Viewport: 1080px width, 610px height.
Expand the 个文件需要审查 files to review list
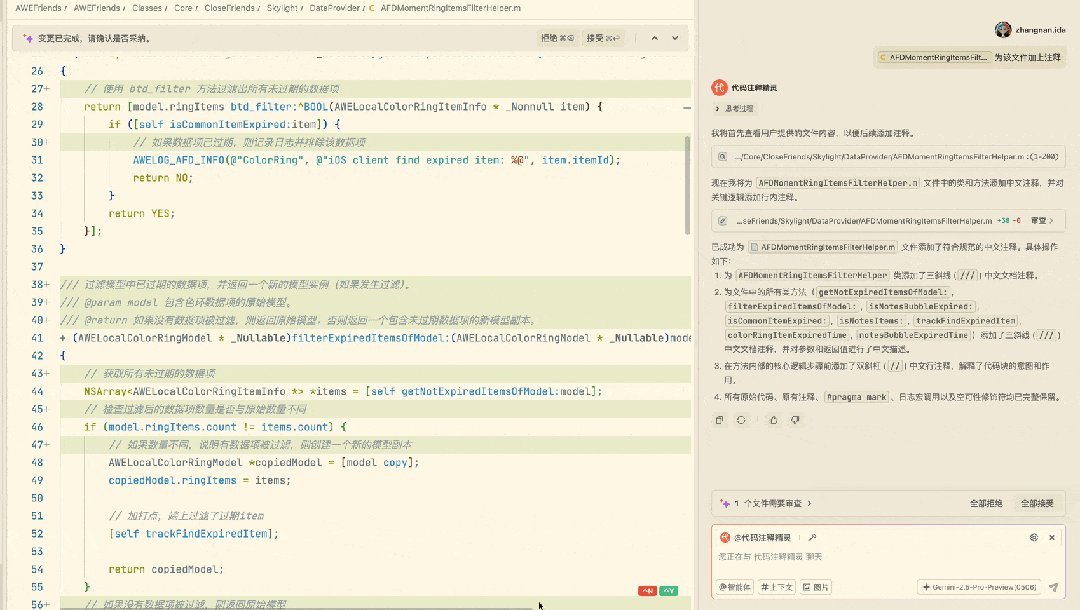(772, 503)
